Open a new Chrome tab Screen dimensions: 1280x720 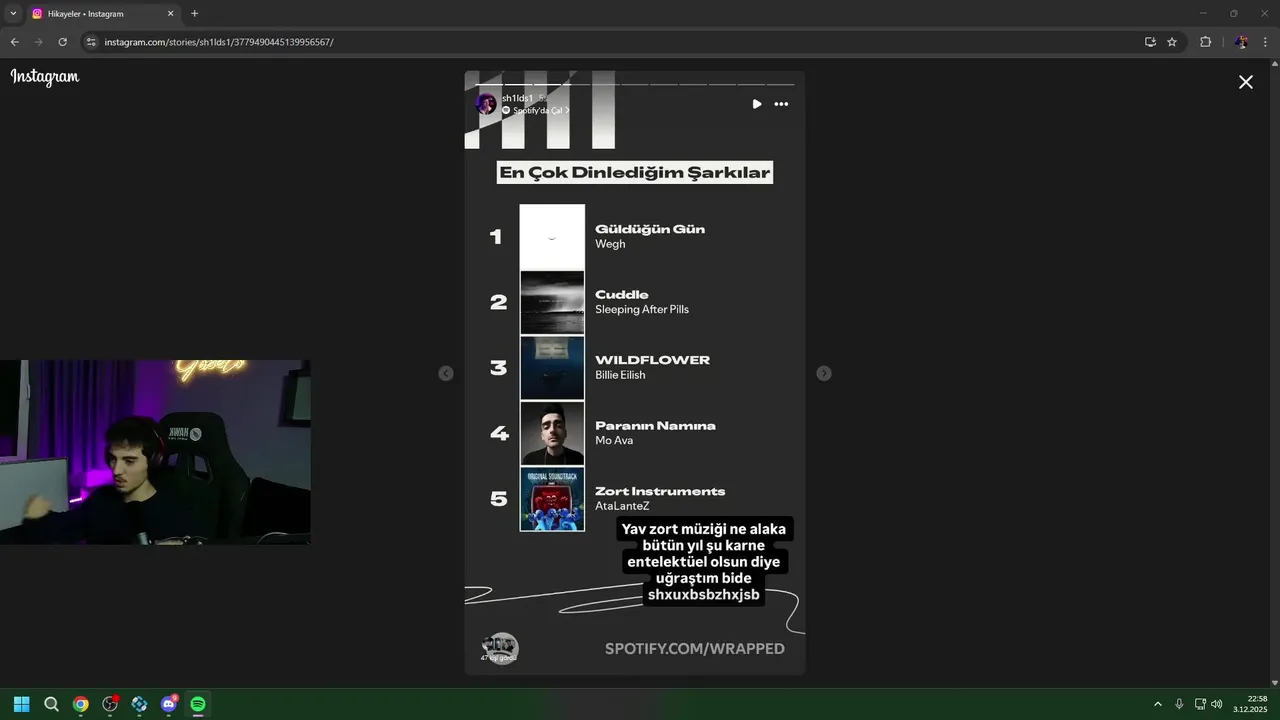coord(194,14)
